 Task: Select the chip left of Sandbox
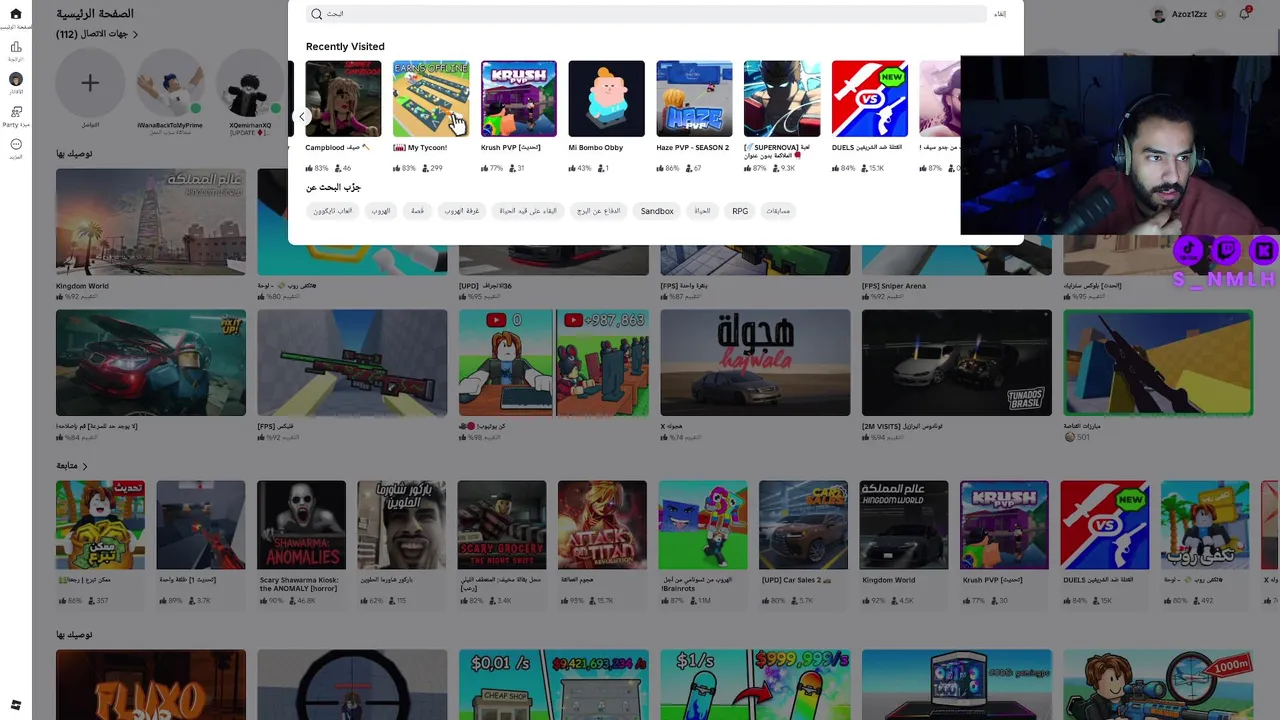(599, 211)
